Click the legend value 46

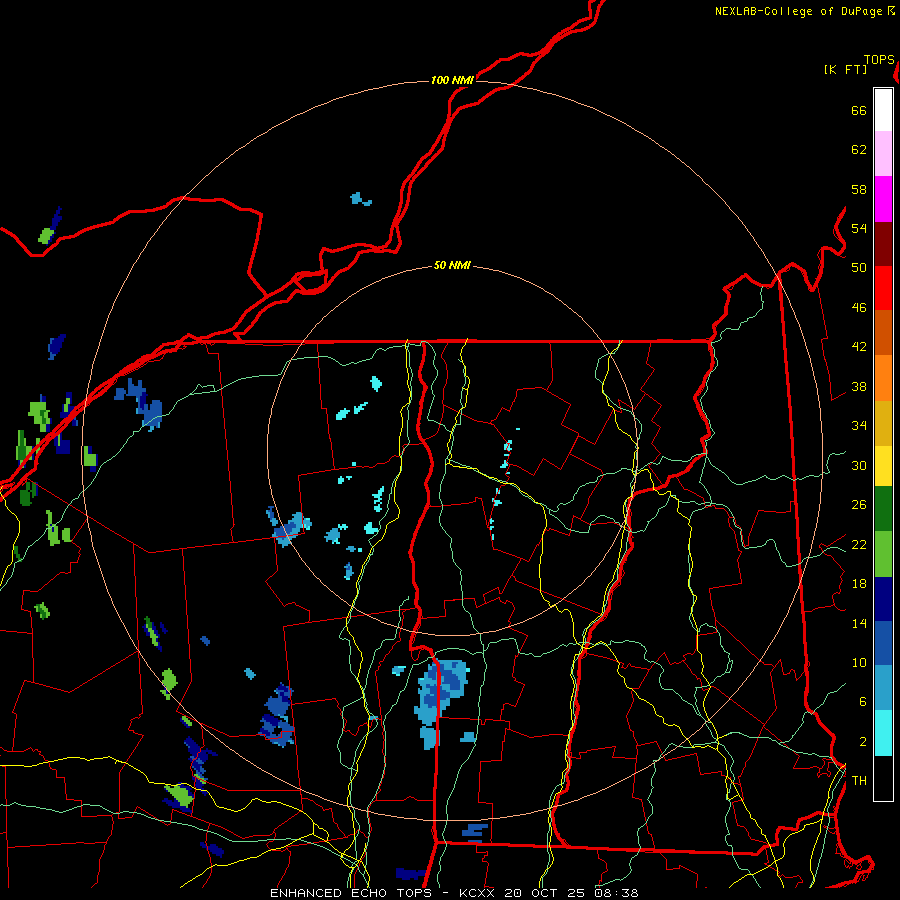[x=859, y=308]
